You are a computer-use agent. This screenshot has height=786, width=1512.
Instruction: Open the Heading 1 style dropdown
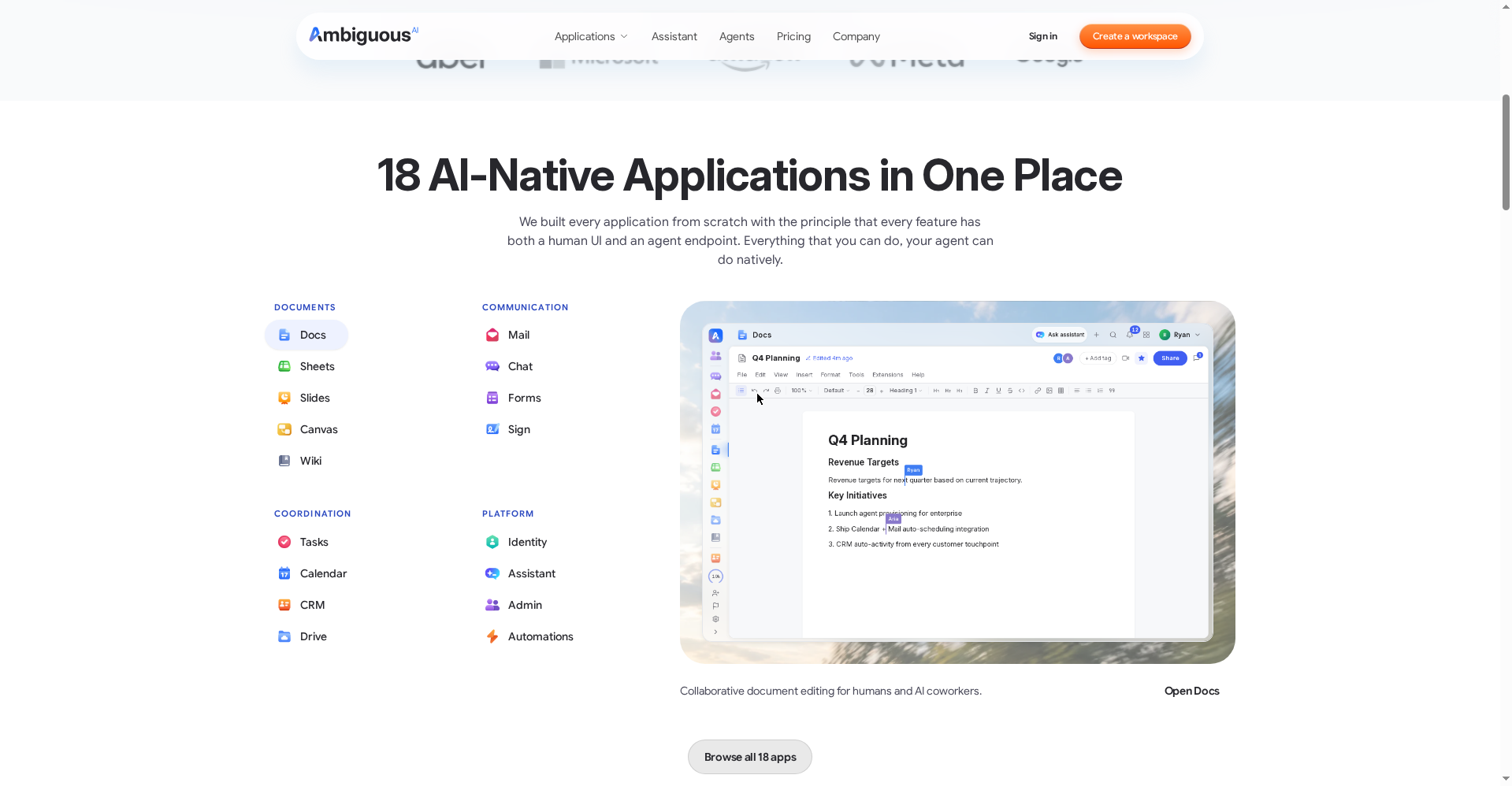905,391
